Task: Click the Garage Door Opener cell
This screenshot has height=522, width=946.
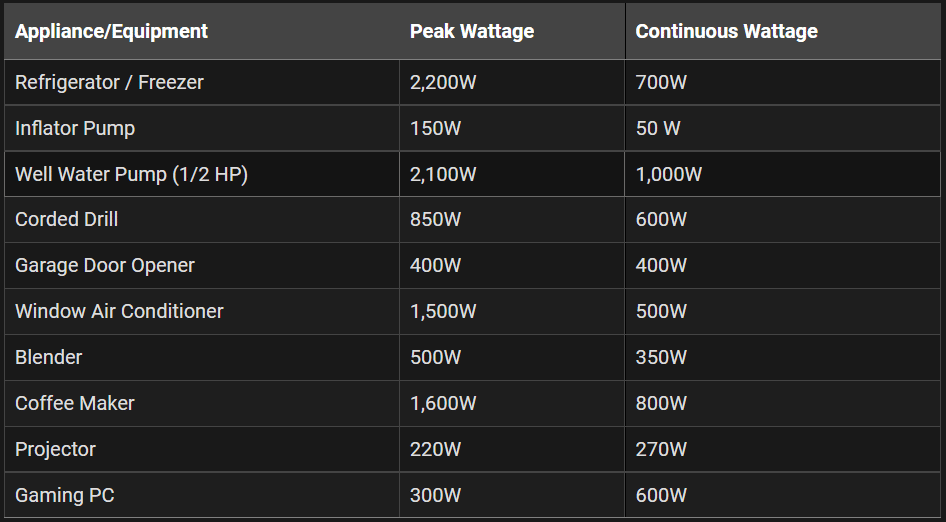Action: point(202,266)
